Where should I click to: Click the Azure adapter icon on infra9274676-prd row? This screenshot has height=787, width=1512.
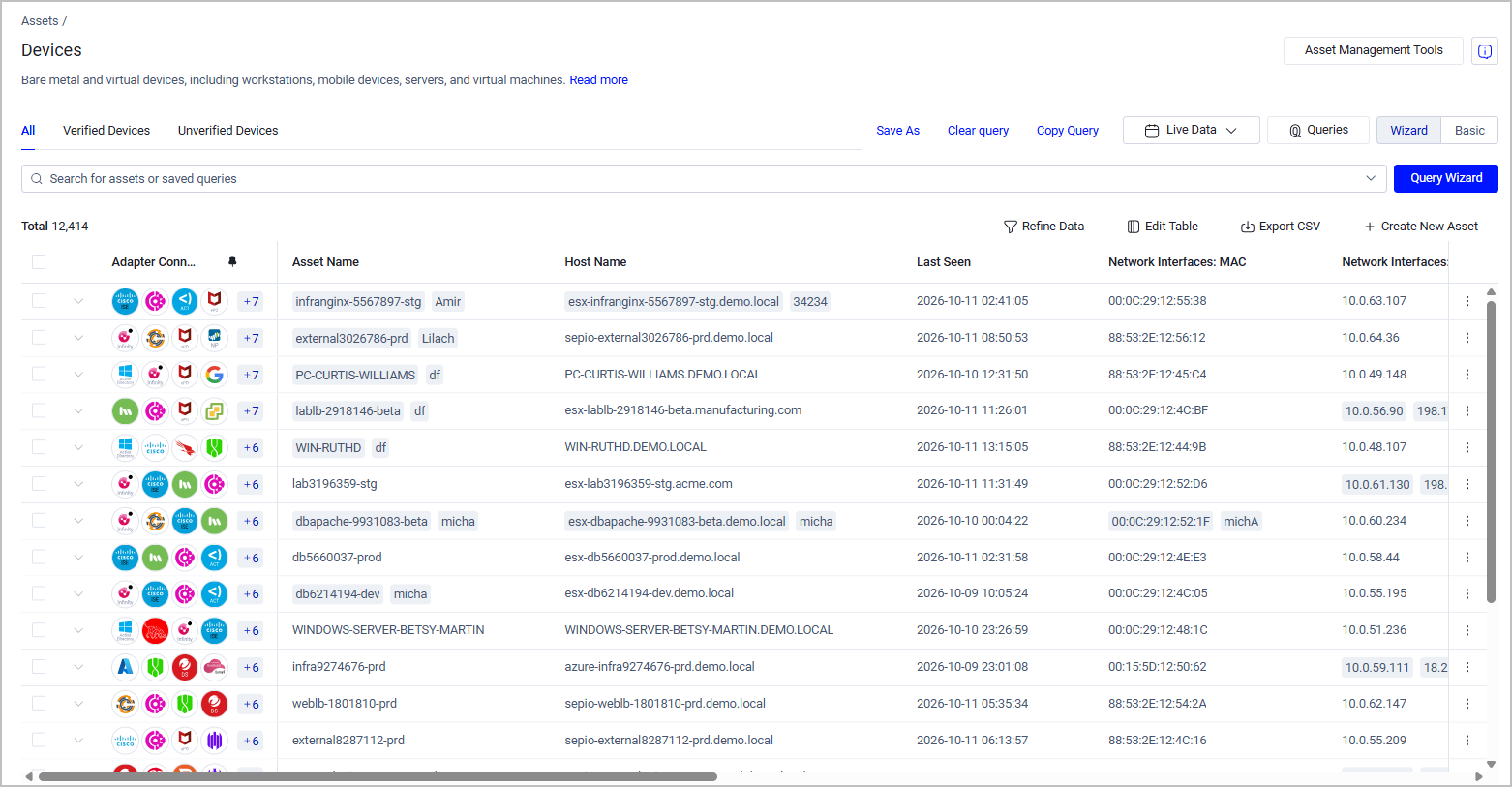125,667
